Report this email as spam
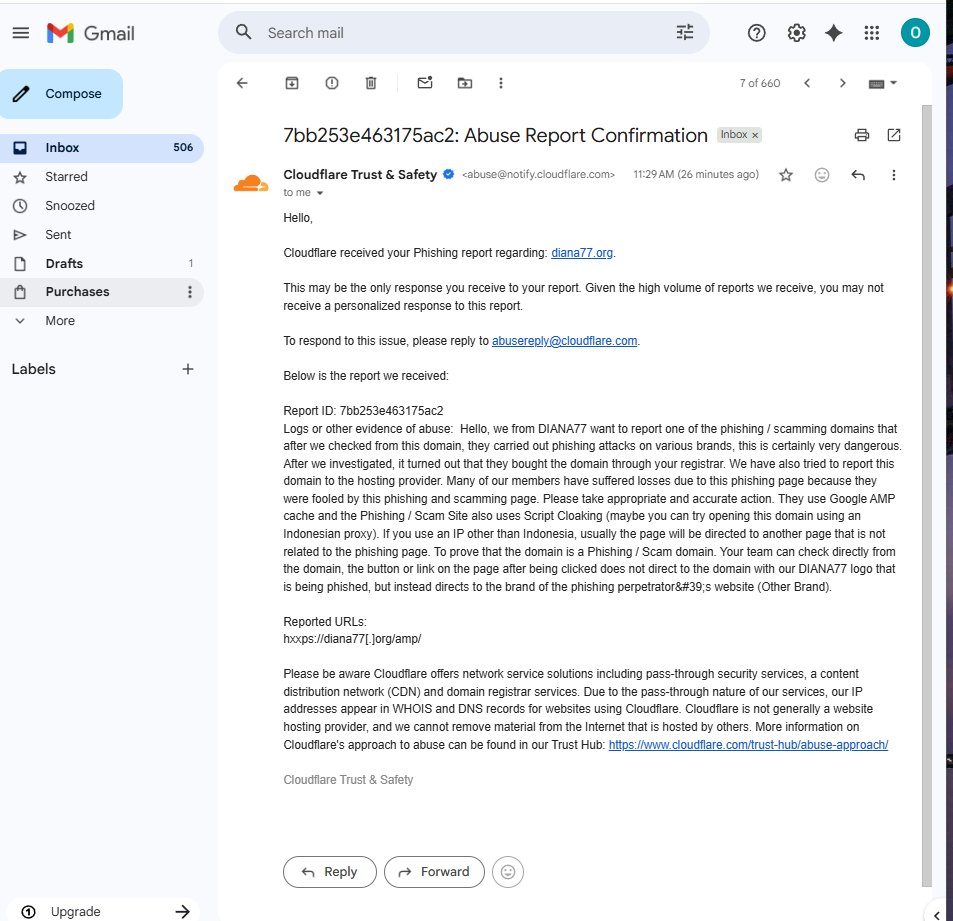Screen dimensions: 953x921 coord(331,83)
